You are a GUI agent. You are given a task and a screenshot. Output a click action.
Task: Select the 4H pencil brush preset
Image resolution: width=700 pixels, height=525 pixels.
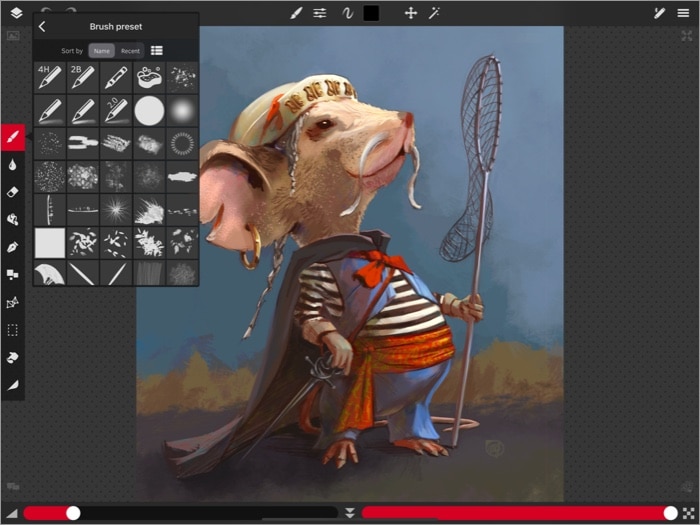coord(50,77)
